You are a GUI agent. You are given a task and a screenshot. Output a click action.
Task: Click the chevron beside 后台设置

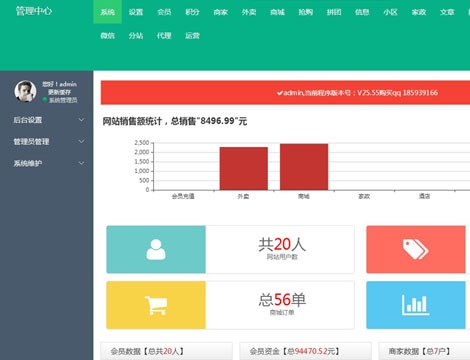[81, 120]
